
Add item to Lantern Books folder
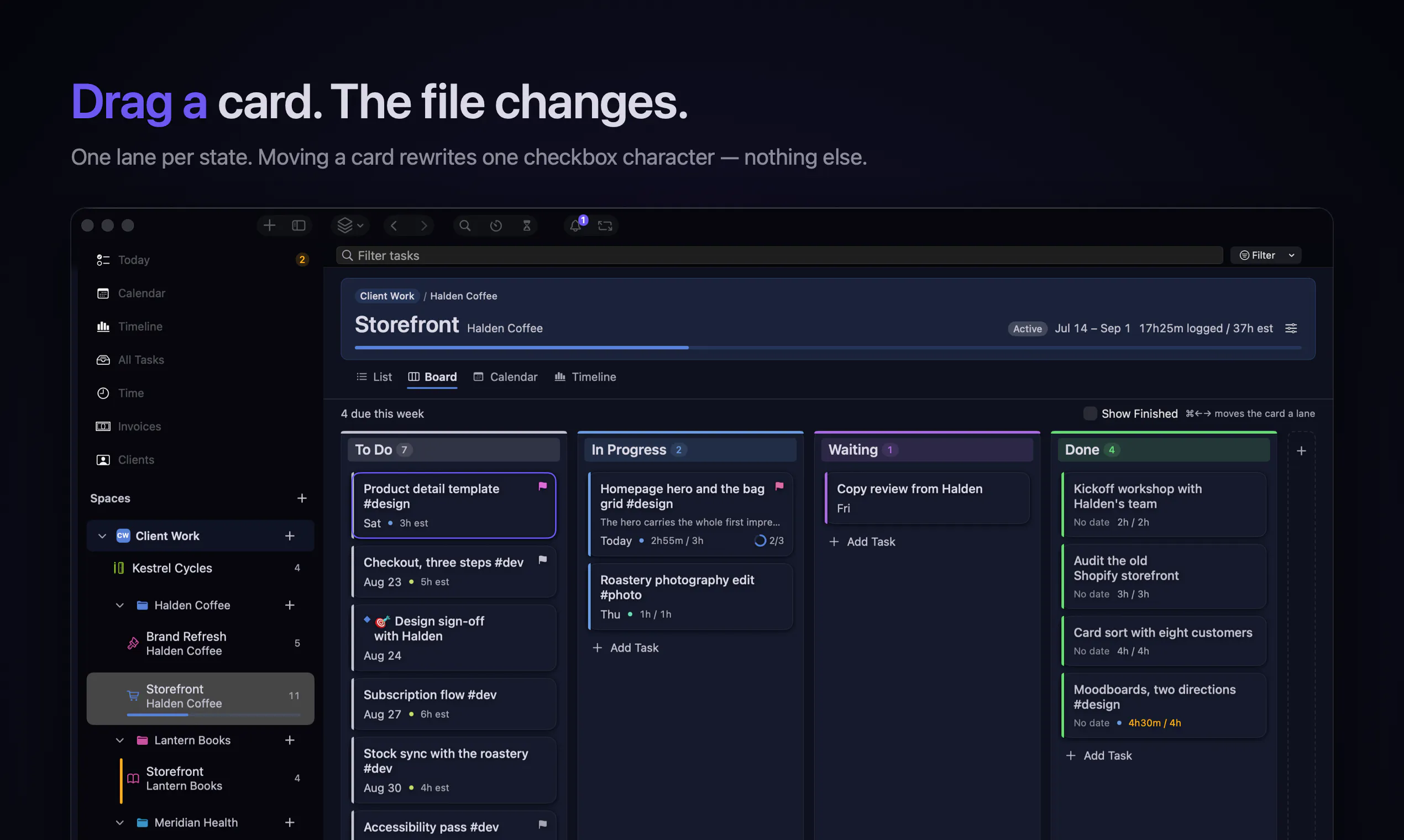290,741
